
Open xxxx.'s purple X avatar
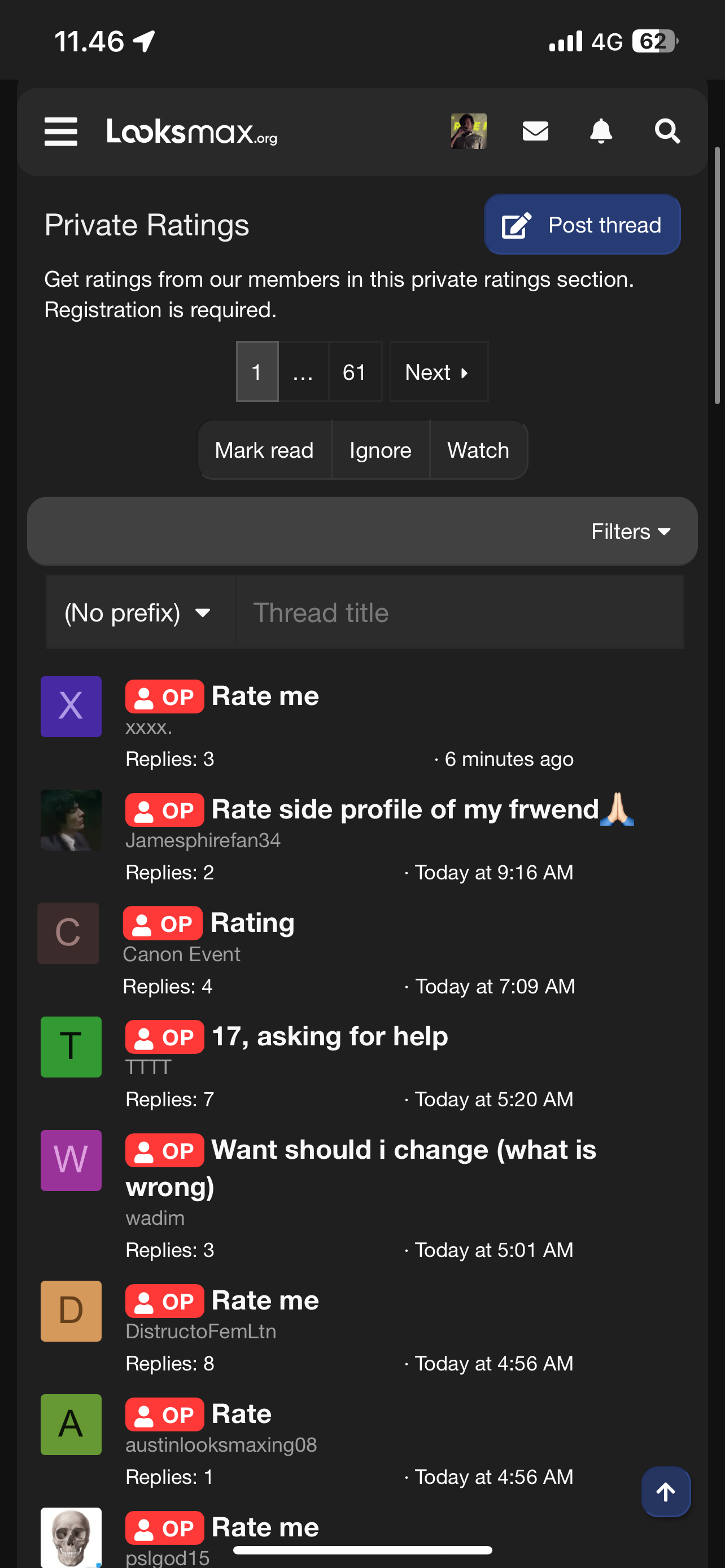point(71,707)
